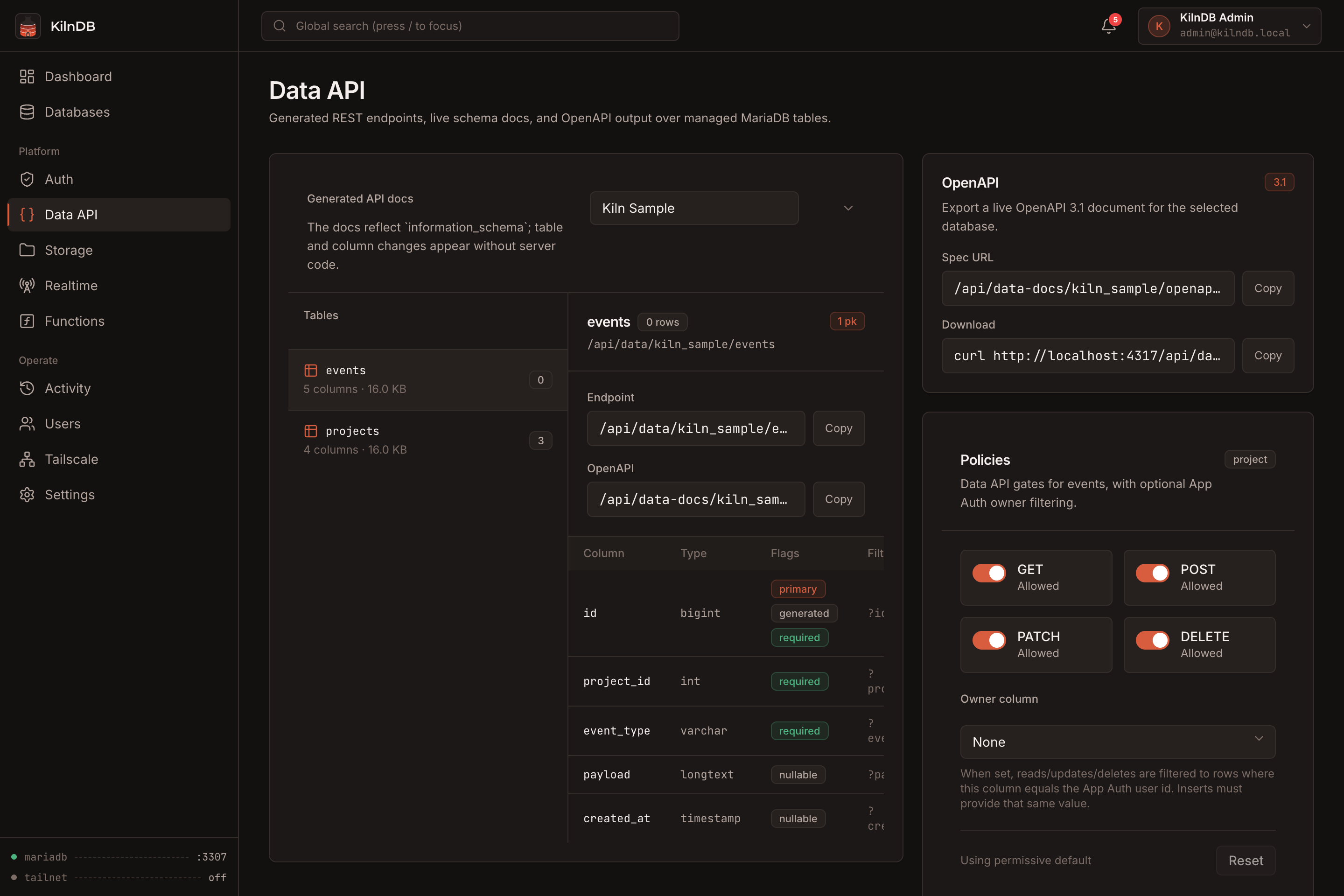Open the Tailscale page
Screen dimensions: 1344x896
[x=119, y=459]
